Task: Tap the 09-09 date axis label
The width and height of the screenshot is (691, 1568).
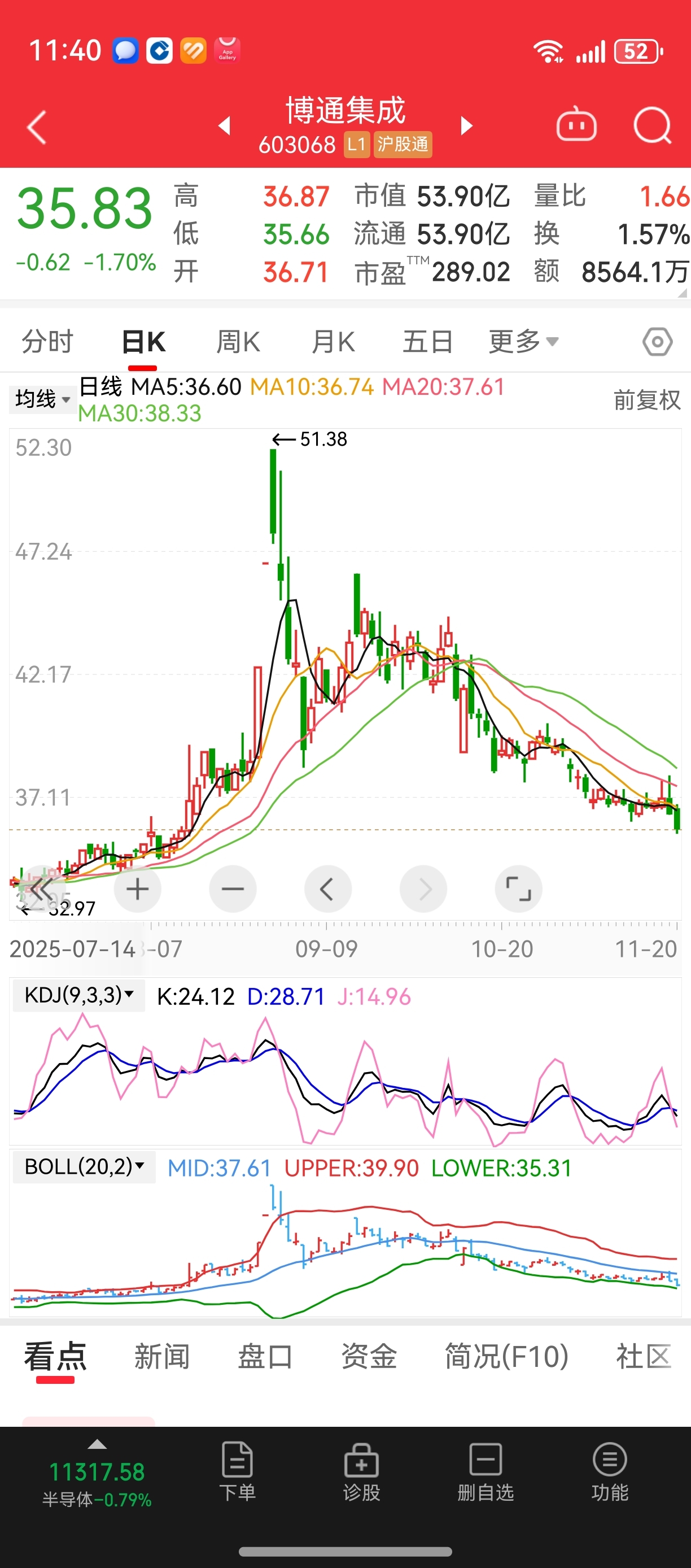Action: tap(326, 949)
